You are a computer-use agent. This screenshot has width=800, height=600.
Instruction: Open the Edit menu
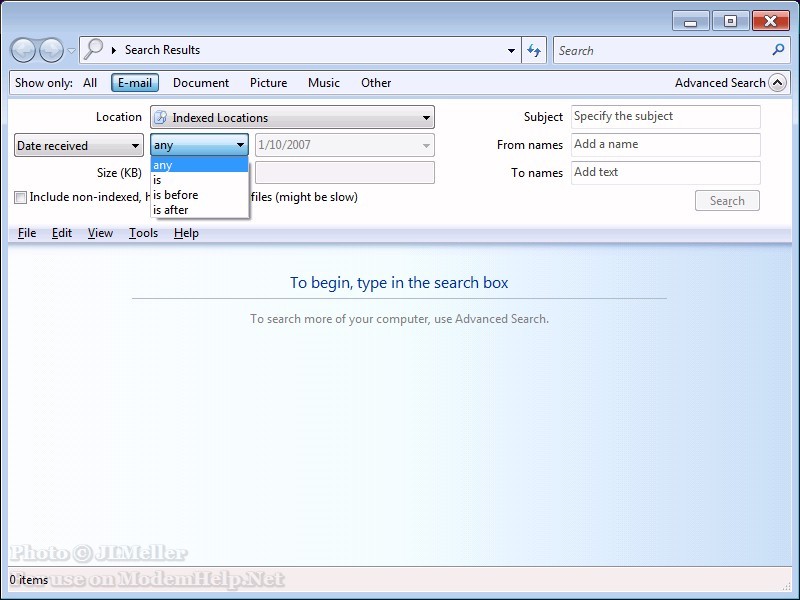pos(62,233)
